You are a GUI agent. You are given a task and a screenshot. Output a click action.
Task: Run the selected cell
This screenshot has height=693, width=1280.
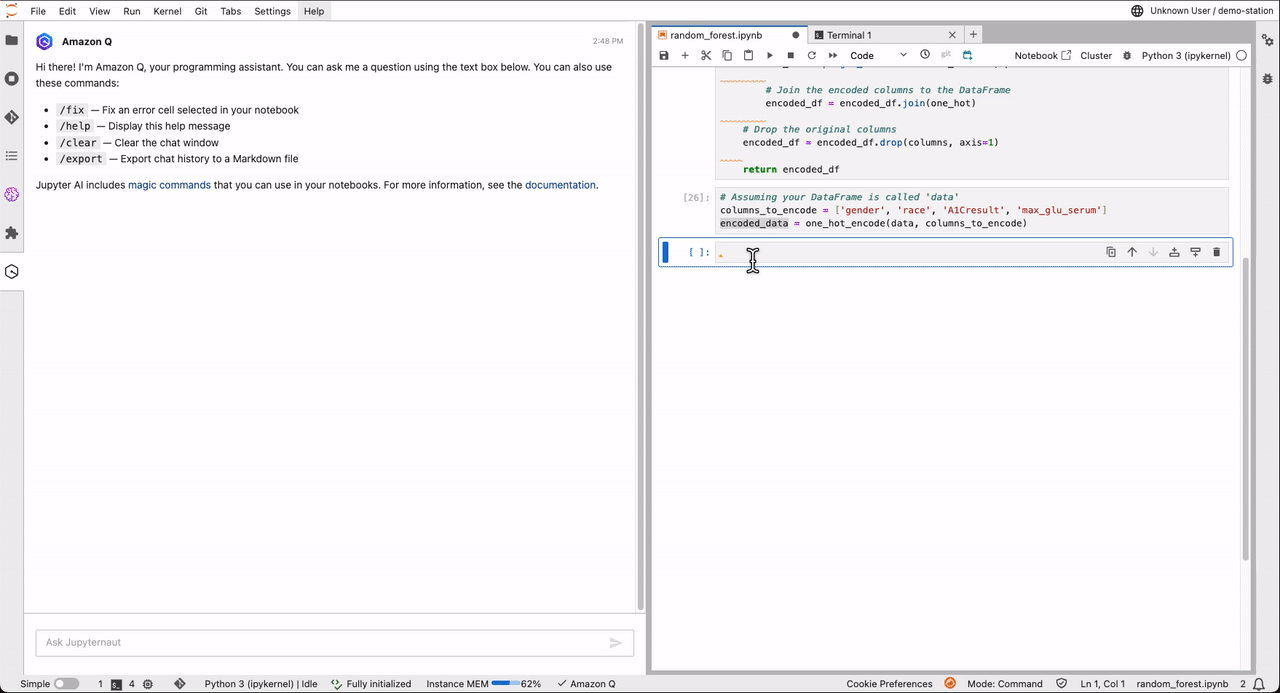[769, 56]
